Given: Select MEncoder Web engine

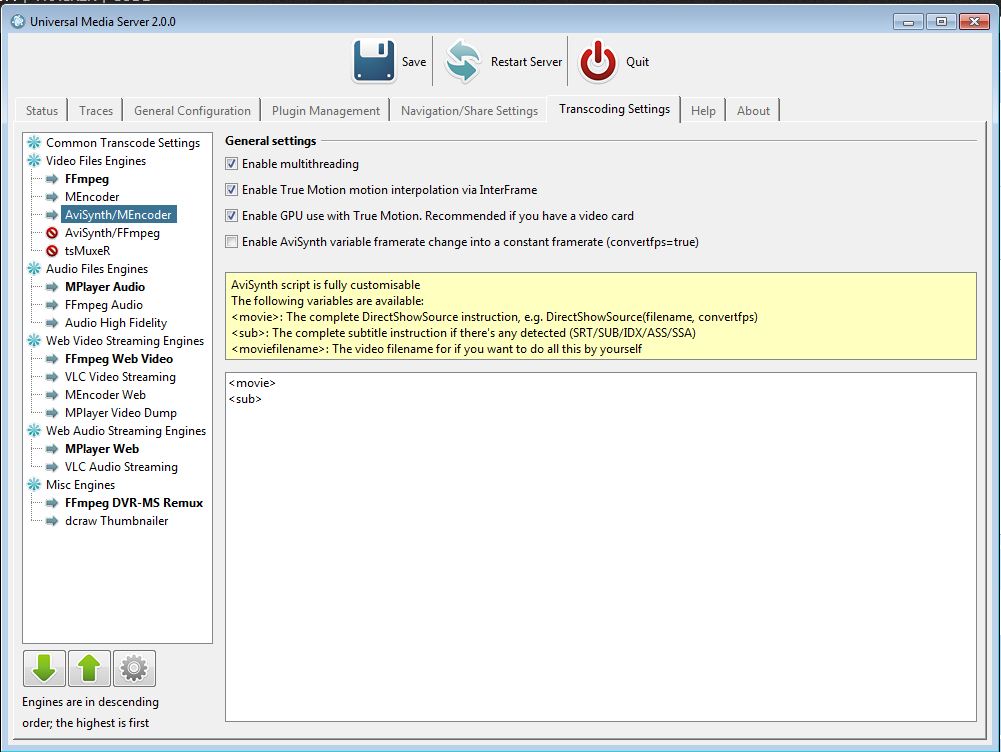Looking at the screenshot, I should pyautogui.click(x=105, y=395).
